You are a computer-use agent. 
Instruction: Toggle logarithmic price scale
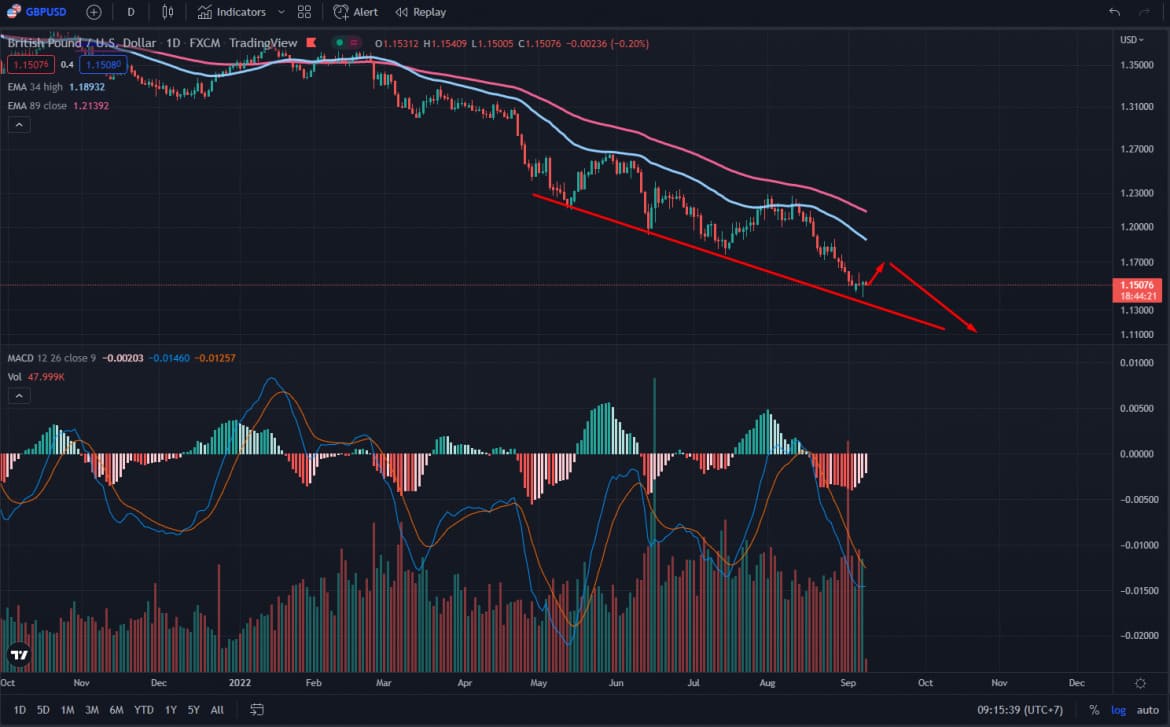[1119, 709]
